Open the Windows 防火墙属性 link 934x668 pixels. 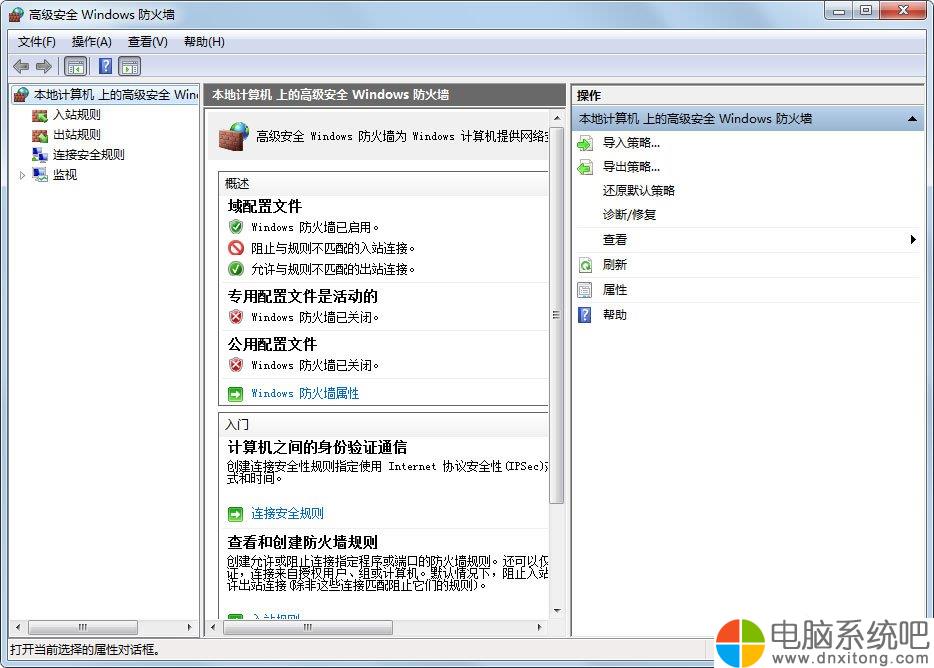pyautogui.click(x=305, y=394)
